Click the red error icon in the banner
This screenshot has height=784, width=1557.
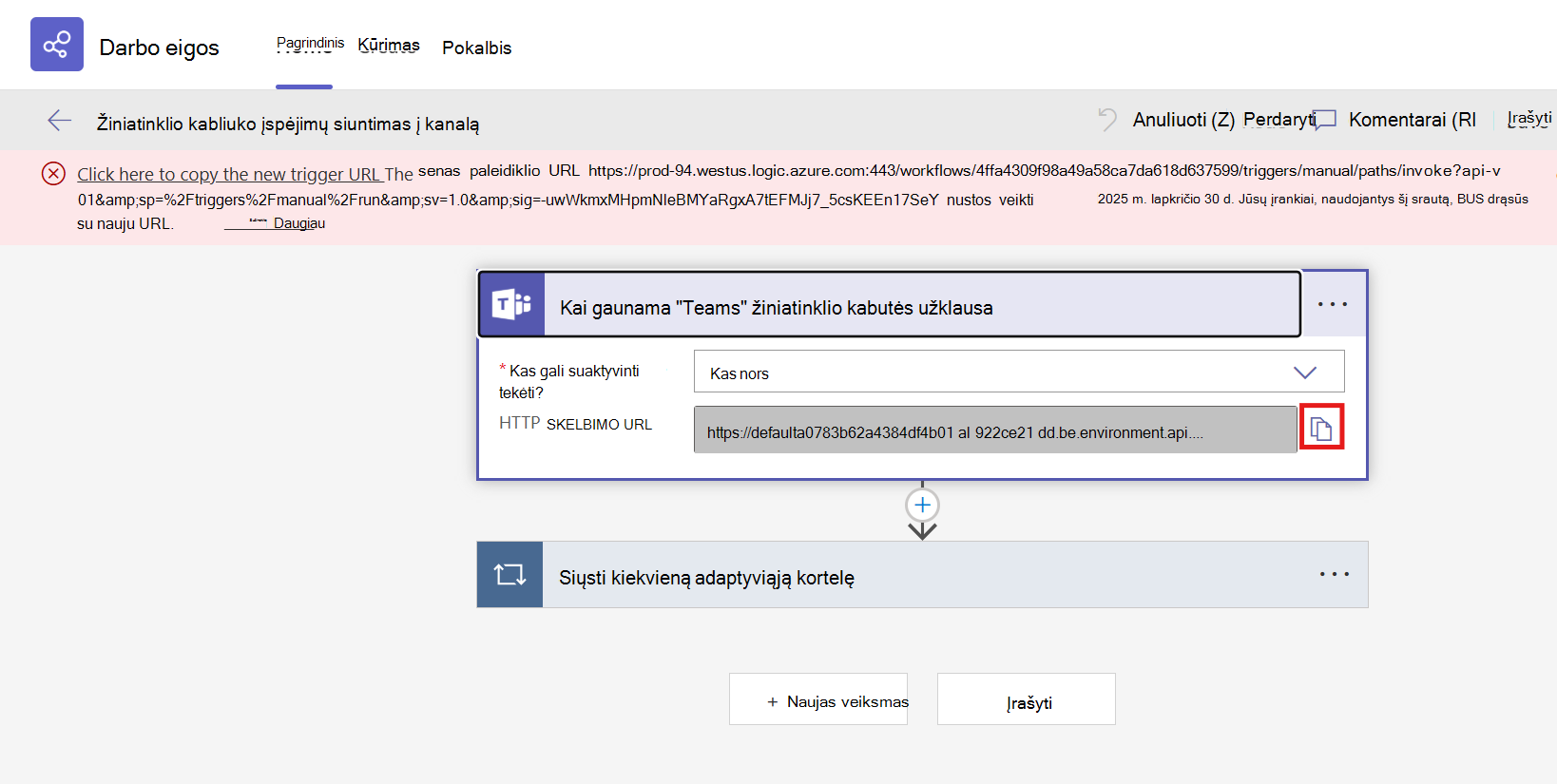tap(53, 173)
